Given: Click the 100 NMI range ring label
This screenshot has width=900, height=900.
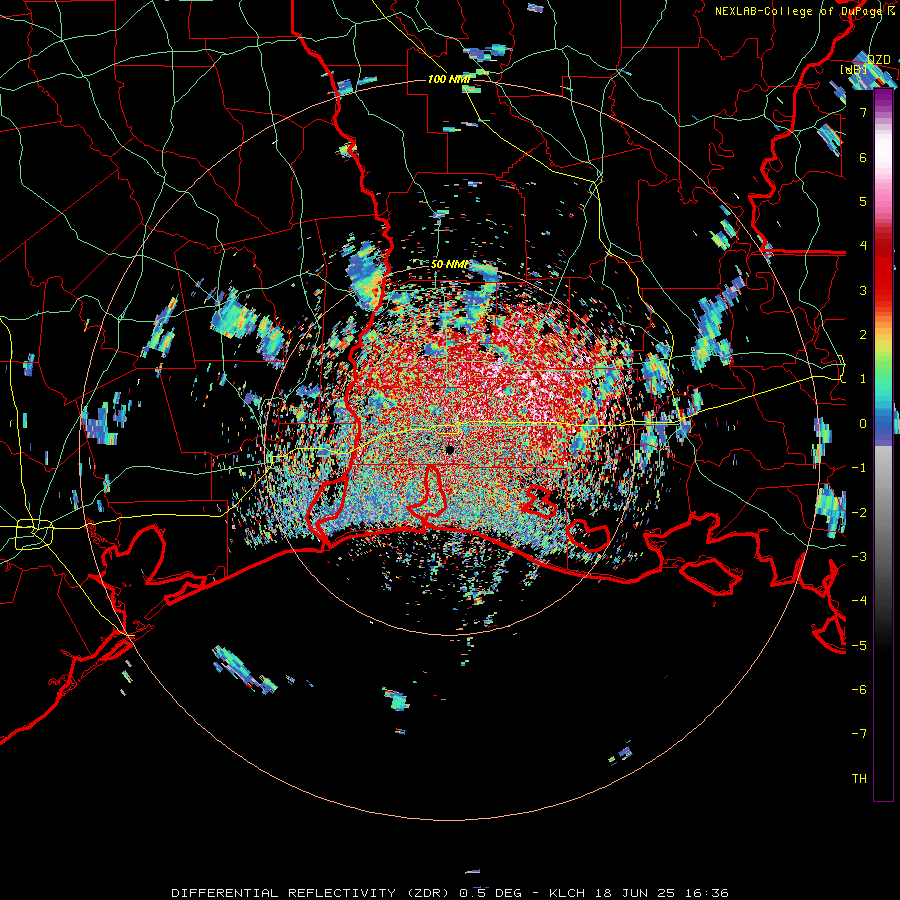Looking at the screenshot, I should [x=449, y=79].
